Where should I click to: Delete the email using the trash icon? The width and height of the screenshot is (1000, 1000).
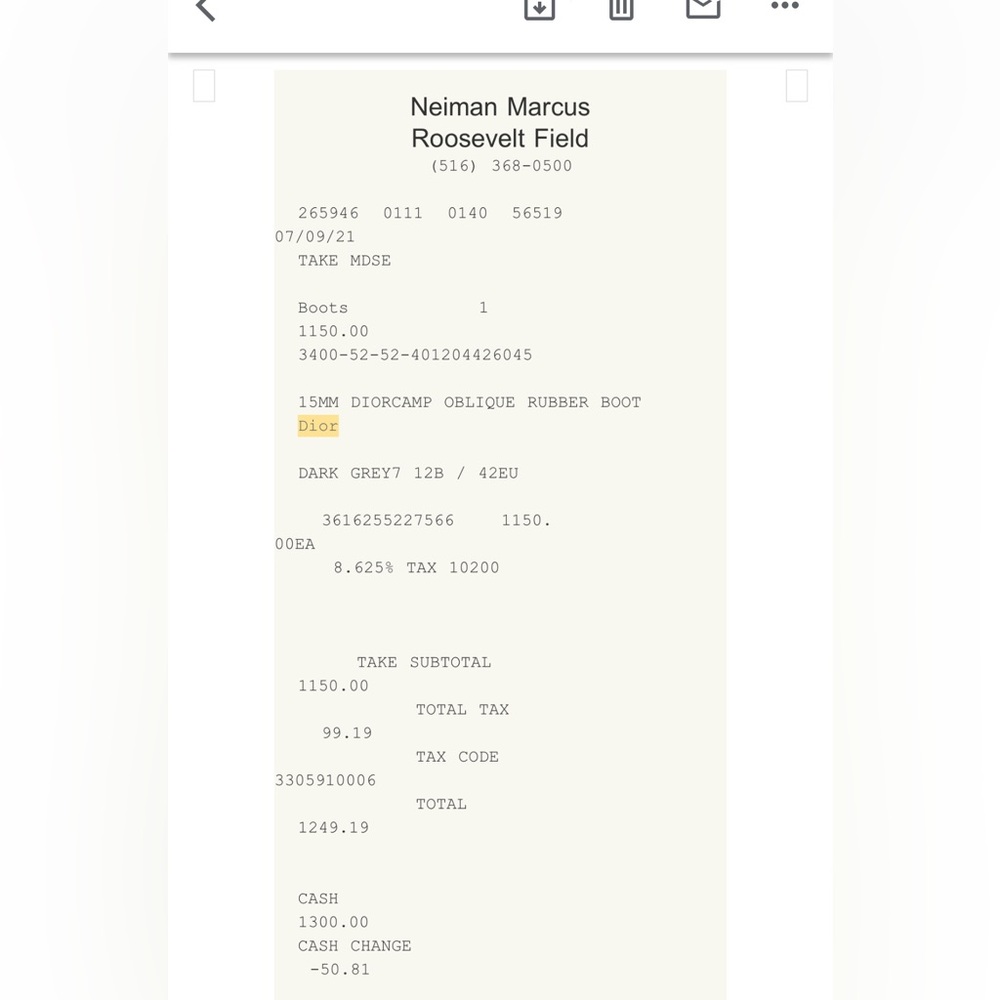click(621, 8)
